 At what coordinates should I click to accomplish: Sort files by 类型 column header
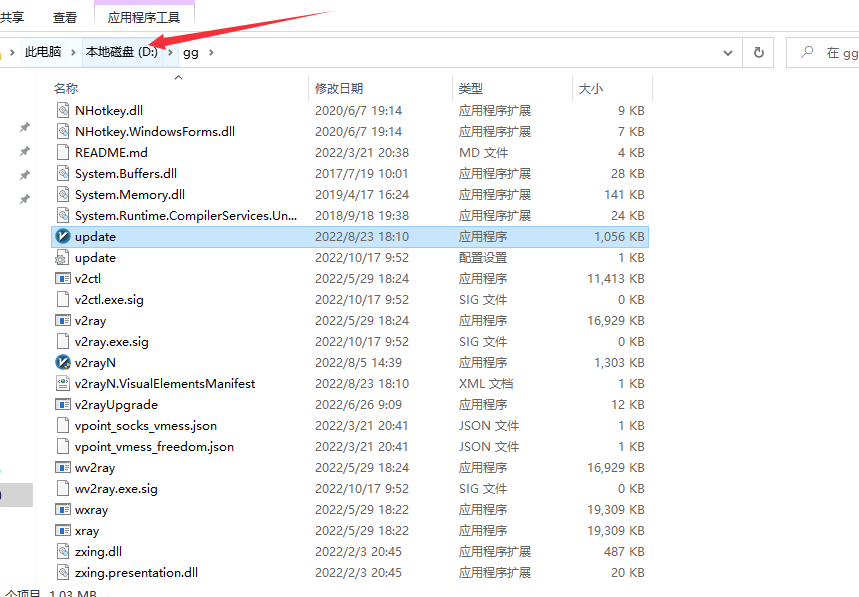coord(471,88)
